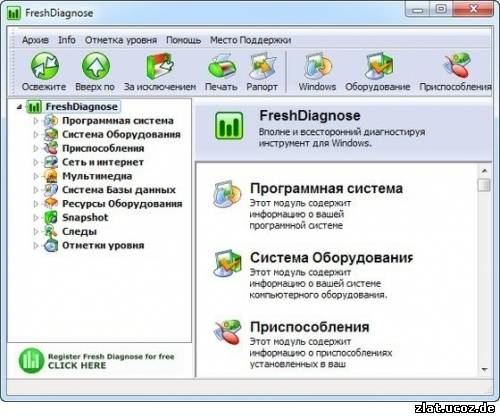Open Система Оборудования module in main panel
The width and height of the screenshot is (500, 418).
(x=331, y=258)
